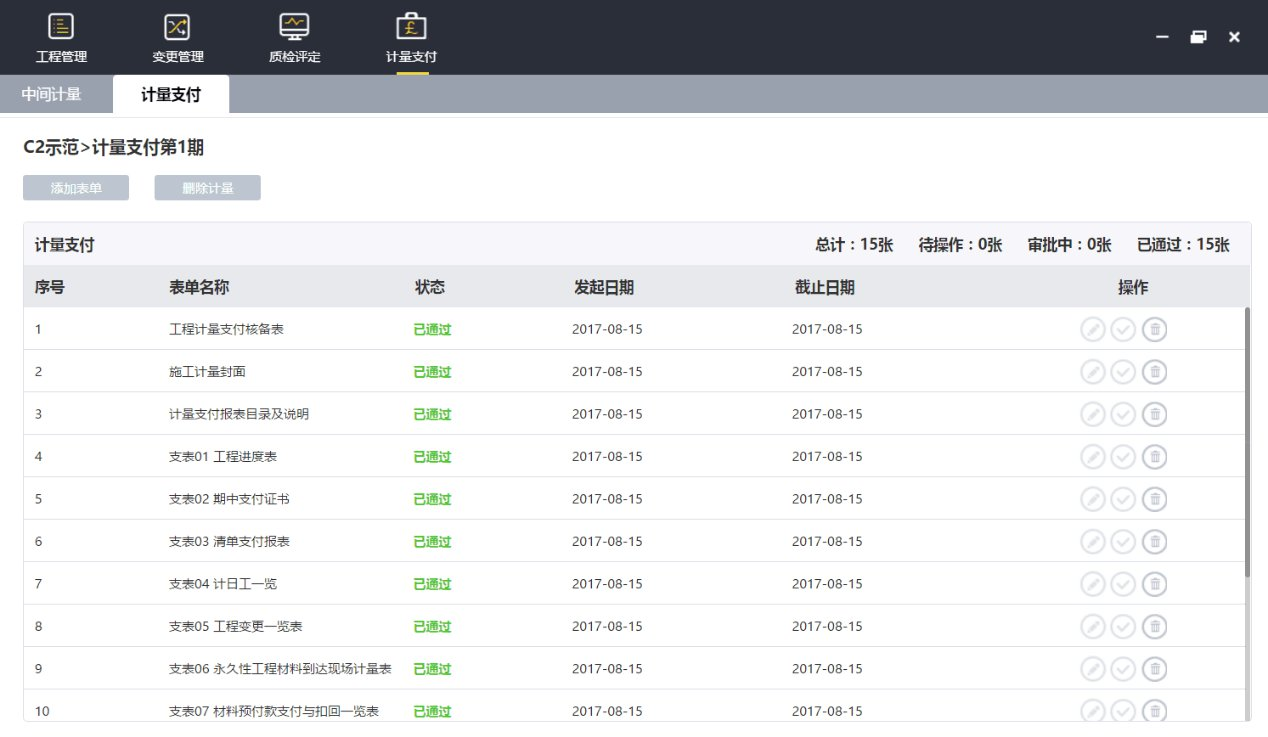Click check icon for 支表04 计日工一览
Viewport: 1268px width, 737px height.
pos(1123,584)
